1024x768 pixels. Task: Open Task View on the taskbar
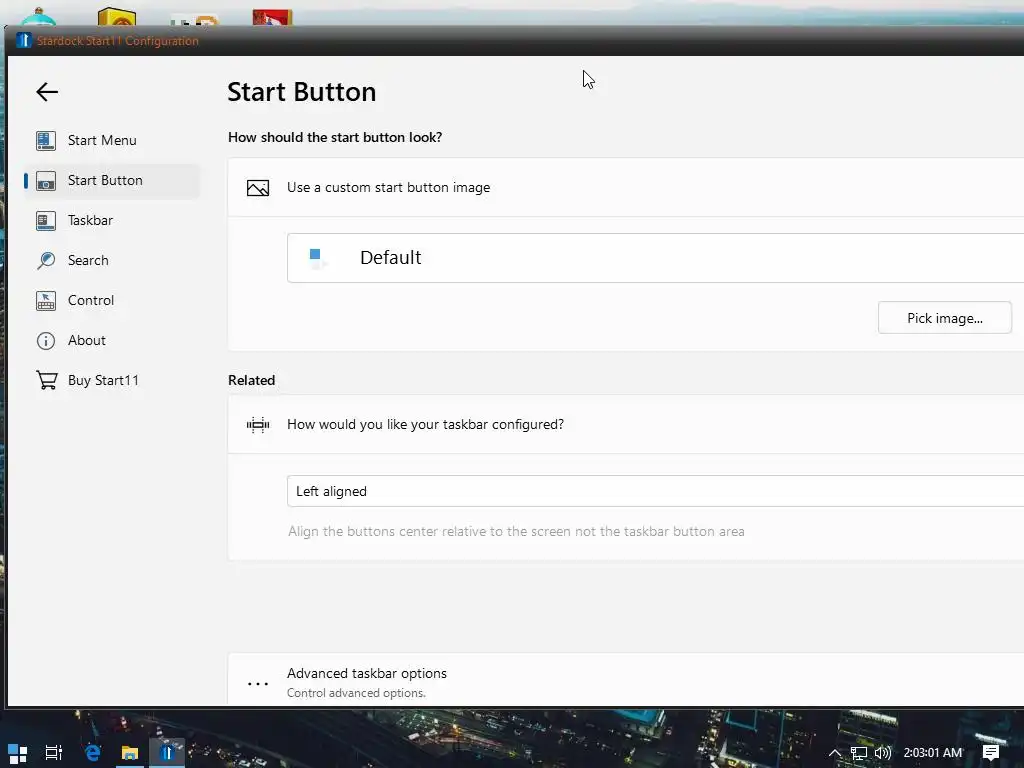tap(54, 753)
